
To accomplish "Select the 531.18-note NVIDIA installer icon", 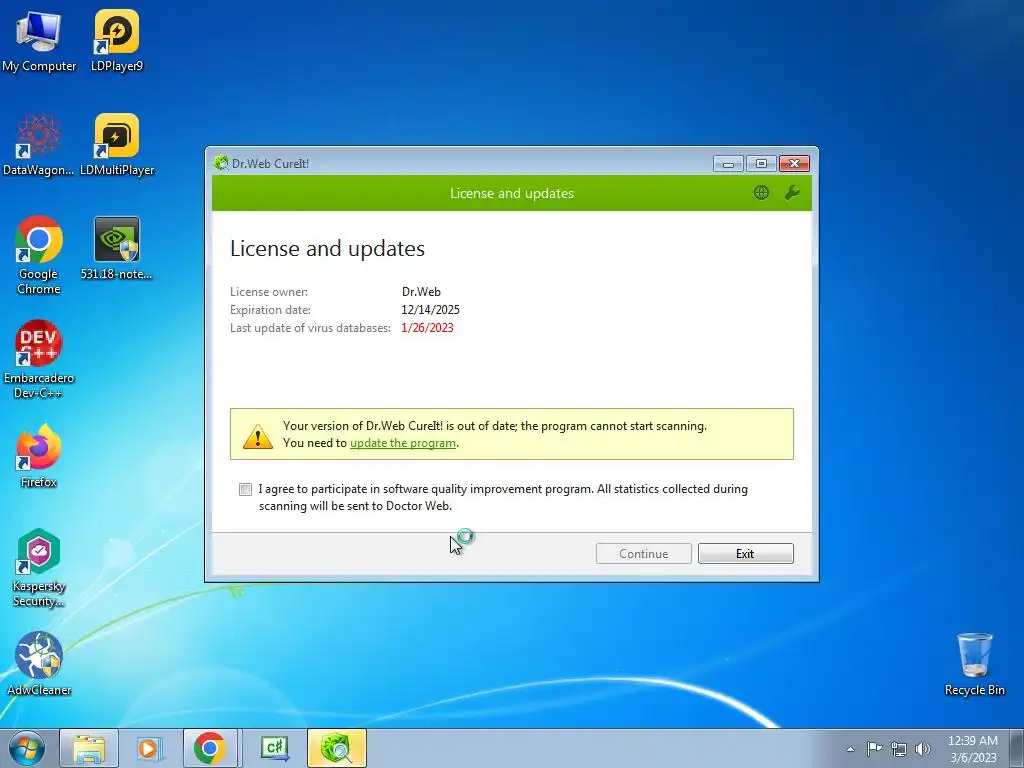I will tap(116, 249).
